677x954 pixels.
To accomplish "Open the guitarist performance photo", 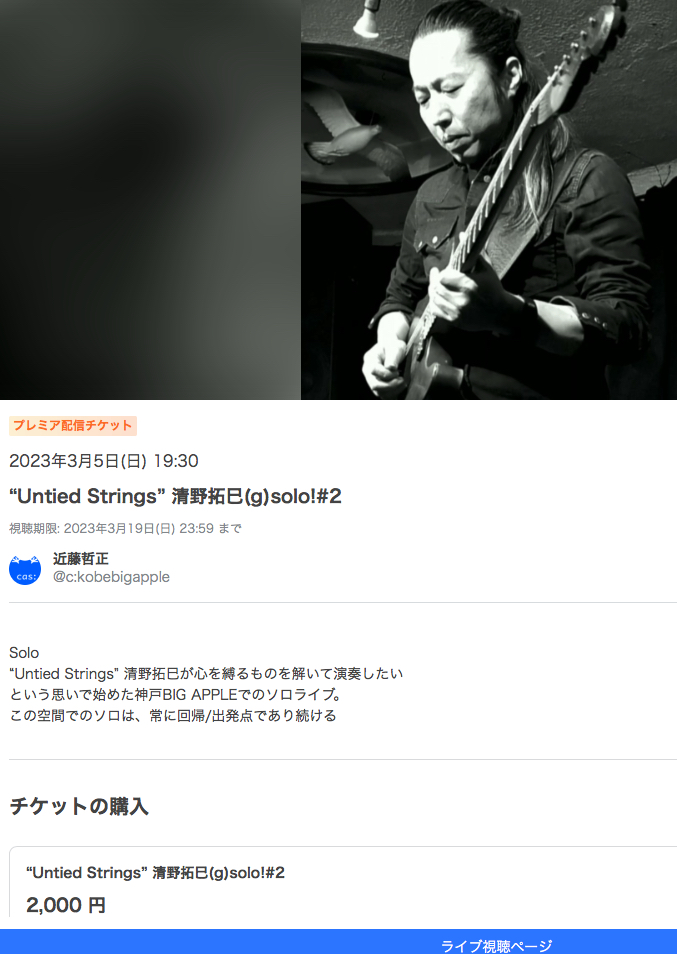I will pyautogui.click(x=489, y=200).
